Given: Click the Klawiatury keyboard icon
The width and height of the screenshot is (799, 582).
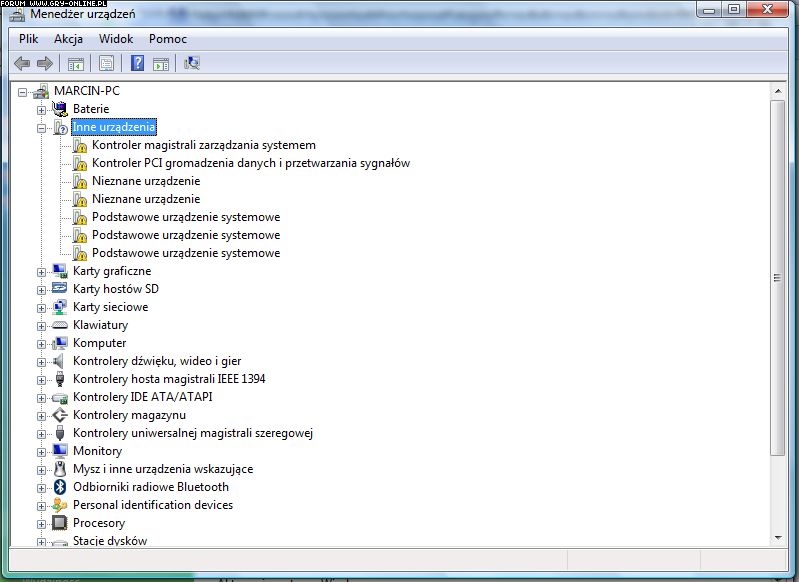Looking at the screenshot, I should [60, 325].
